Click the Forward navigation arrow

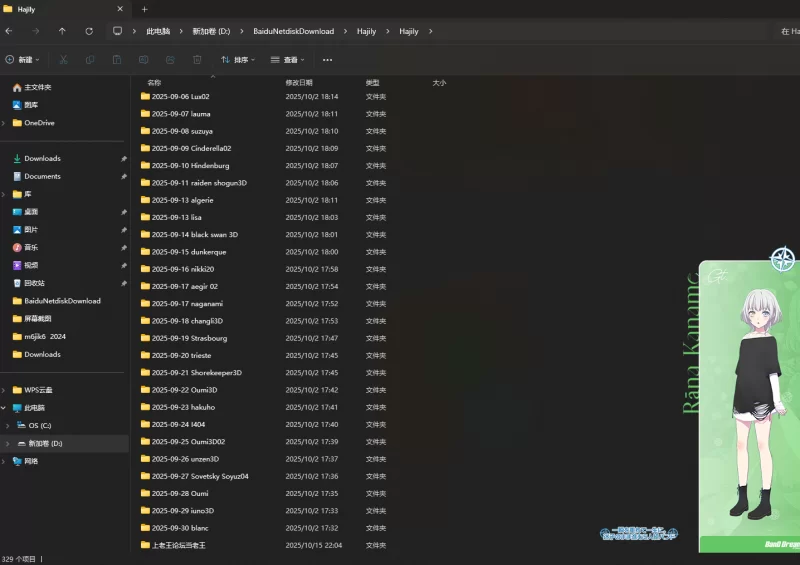(35, 31)
